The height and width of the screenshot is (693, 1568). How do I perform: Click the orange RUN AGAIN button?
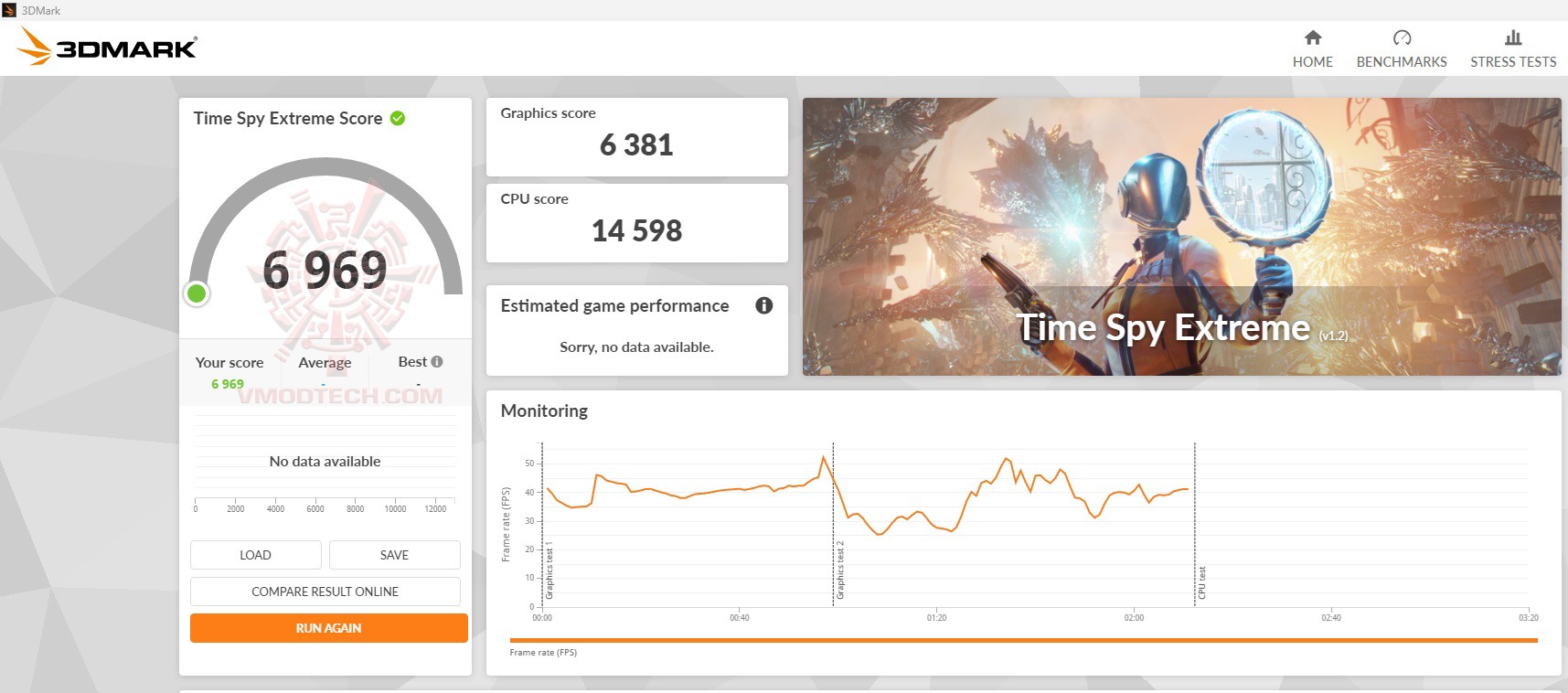[x=329, y=628]
